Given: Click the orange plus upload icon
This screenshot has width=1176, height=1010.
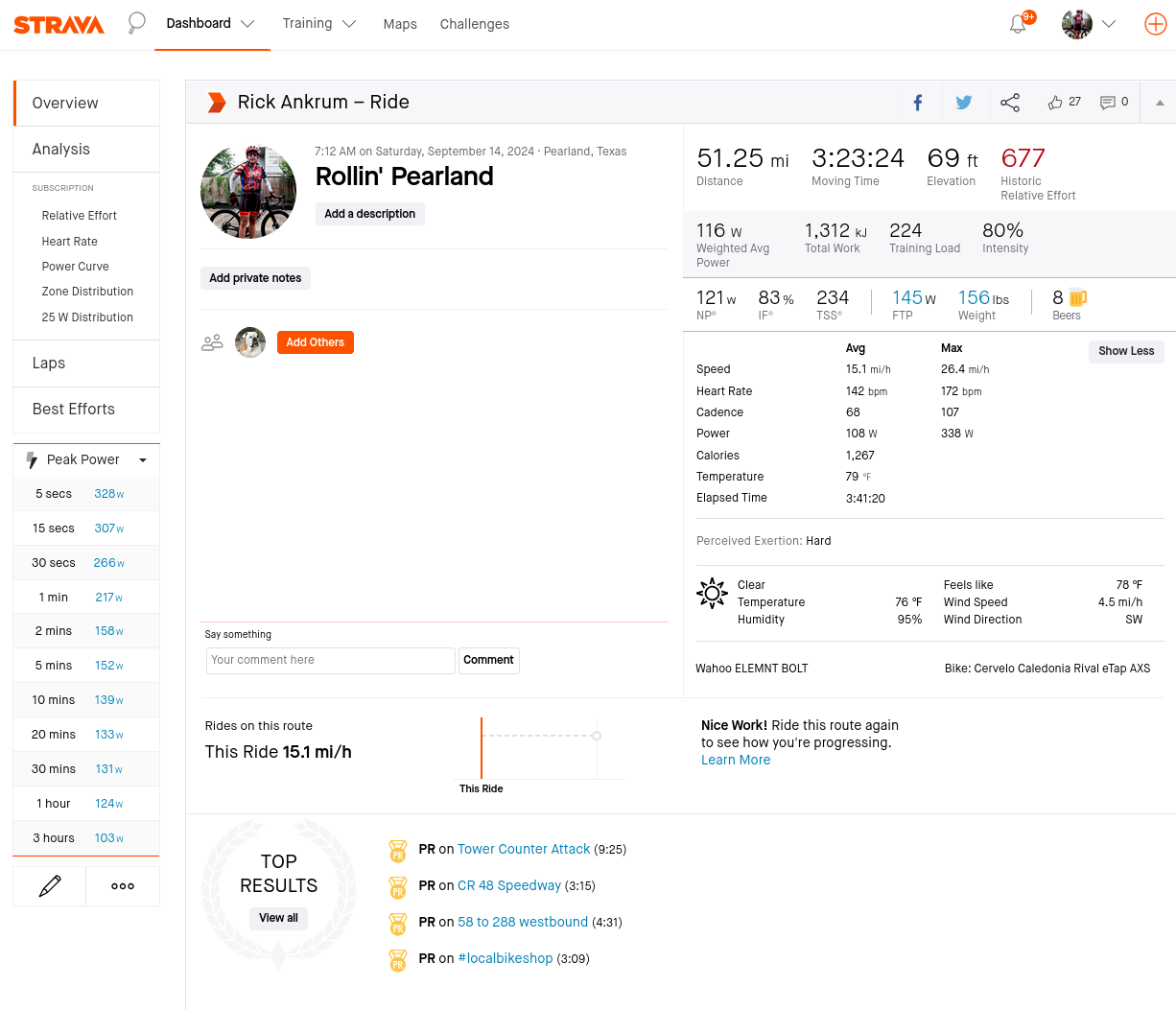Looking at the screenshot, I should [1155, 24].
